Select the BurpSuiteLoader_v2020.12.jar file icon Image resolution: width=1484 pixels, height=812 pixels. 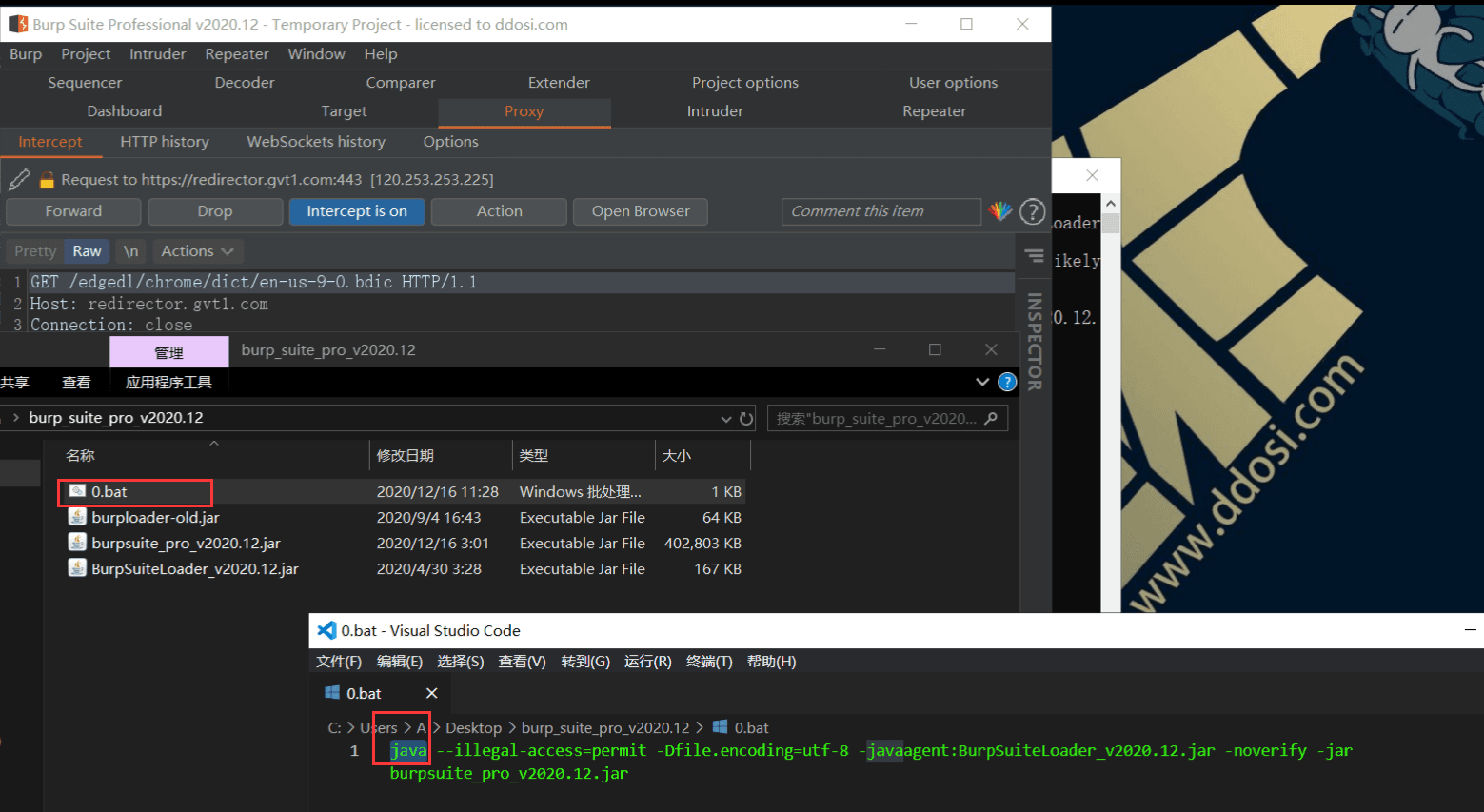77,568
